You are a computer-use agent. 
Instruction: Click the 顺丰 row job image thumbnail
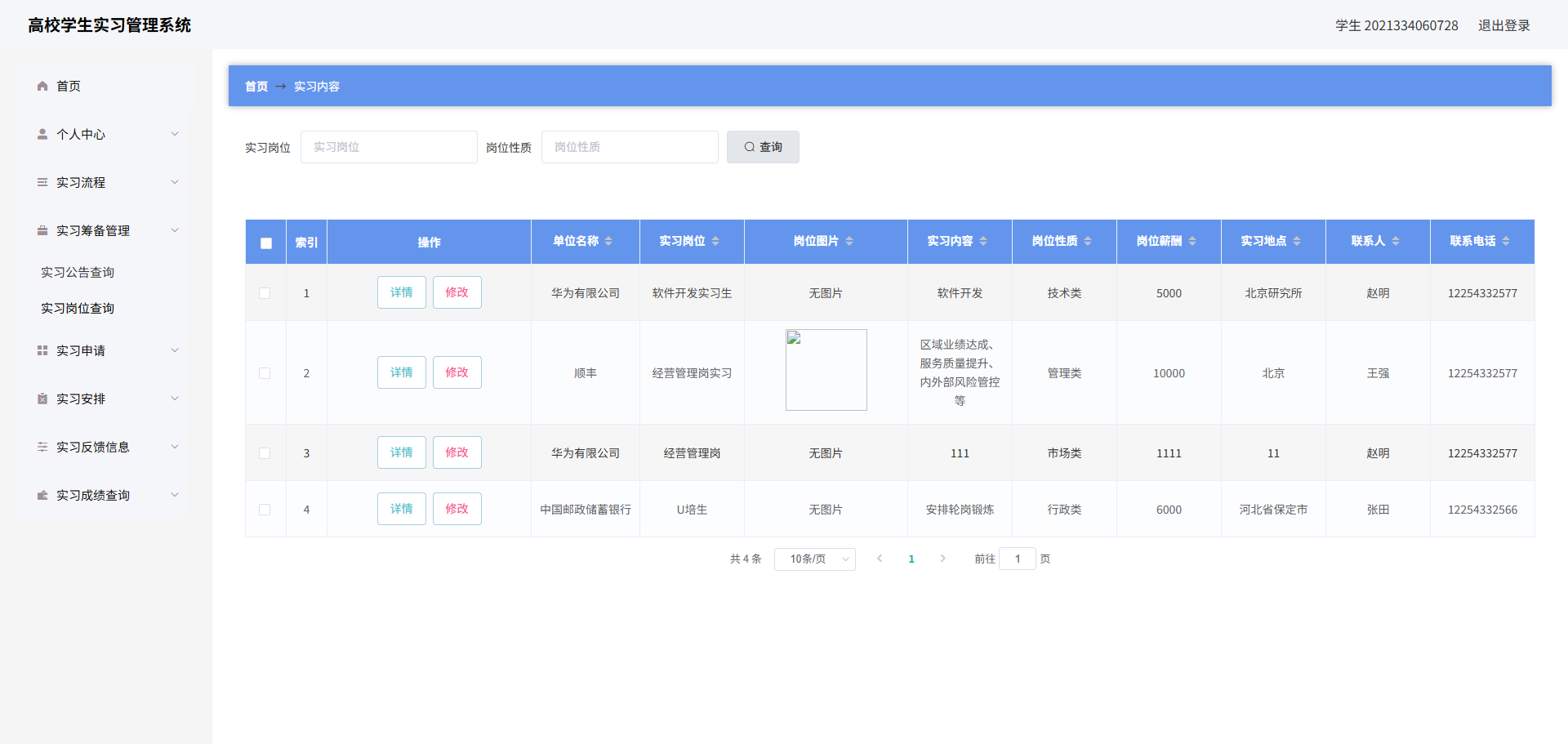(826, 370)
